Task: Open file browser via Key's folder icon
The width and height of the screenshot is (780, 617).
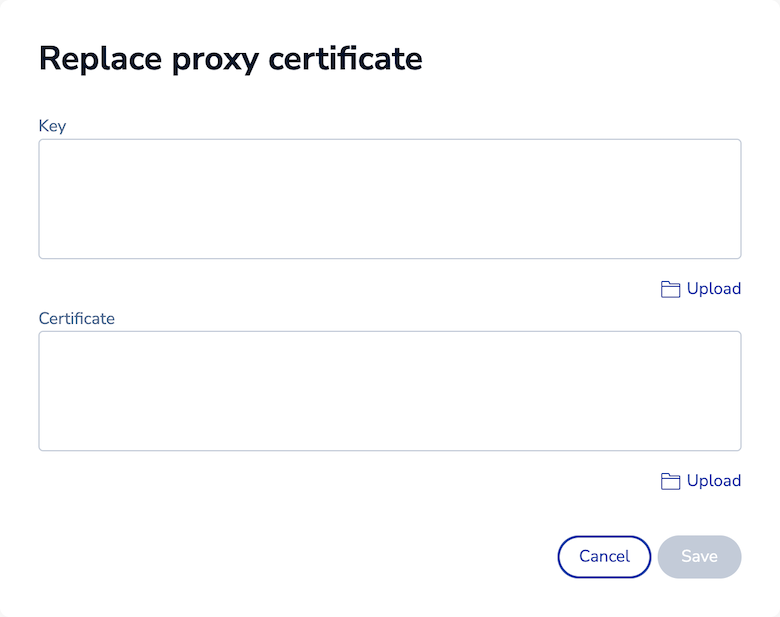Action: [670, 289]
